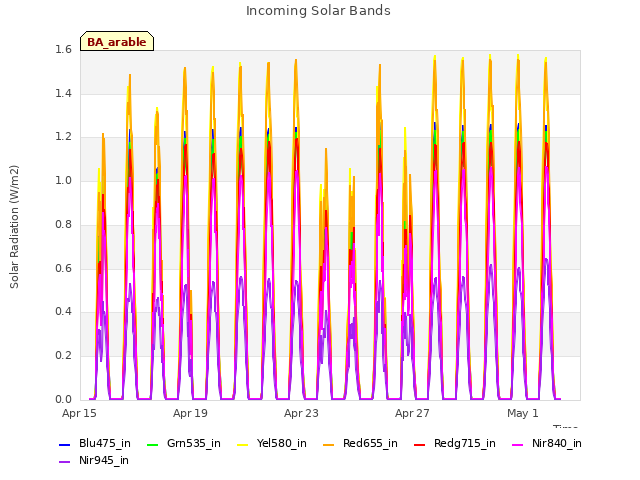Select the green Grn535_in legend swatch
Screen dimensions: 640x480
click(152, 444)
